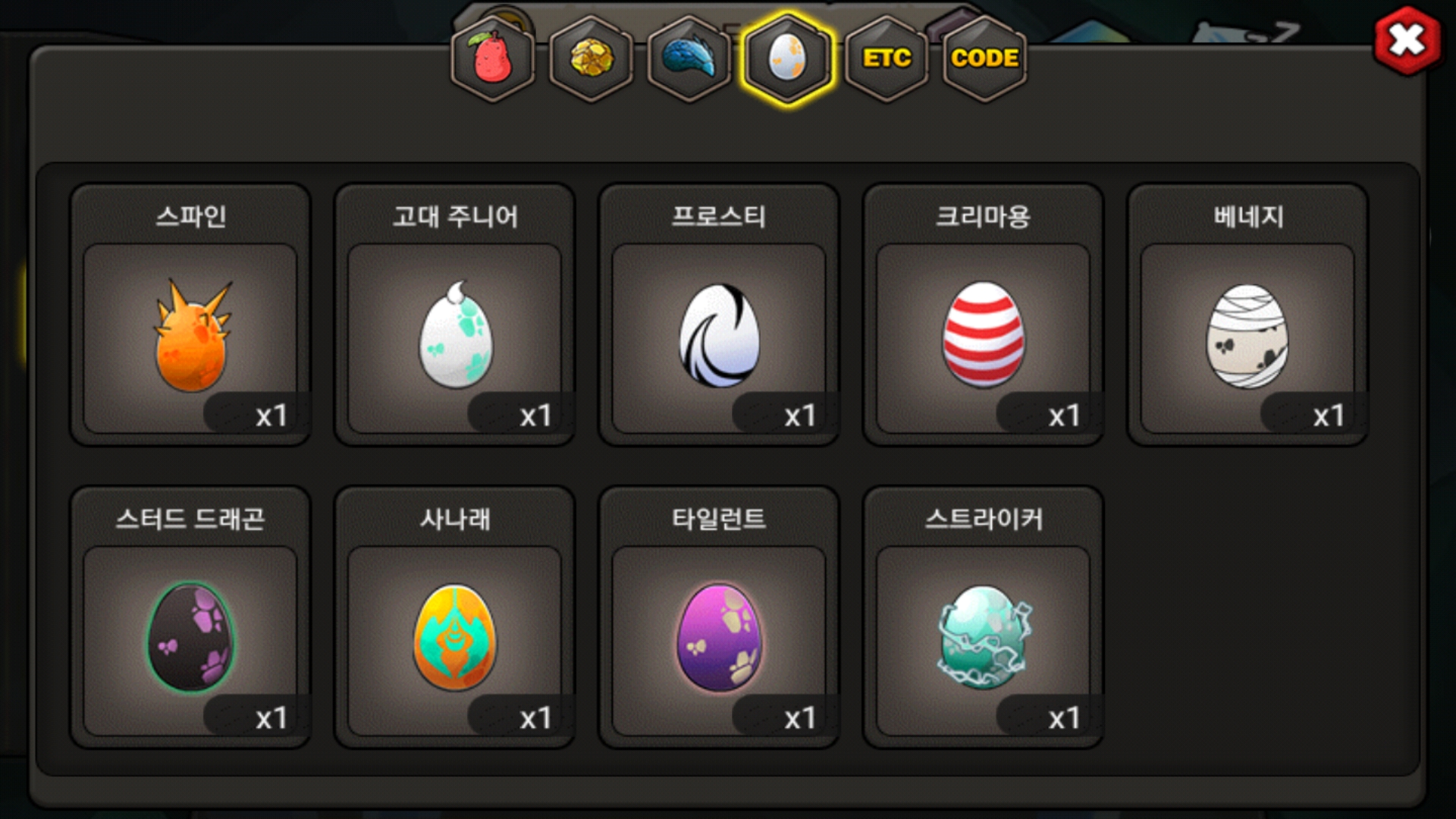Screen dimensions: 1456x819
Task: Switch to the CODE tab
Action: (x=984, y=58)
